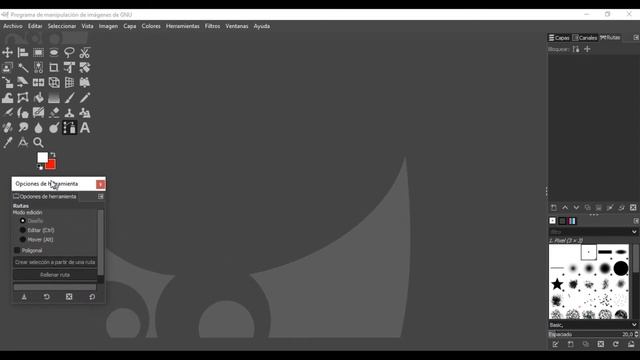Click the white foreground color swatch
The width and height of the screenshot is (640, 360).
point(42,156)
